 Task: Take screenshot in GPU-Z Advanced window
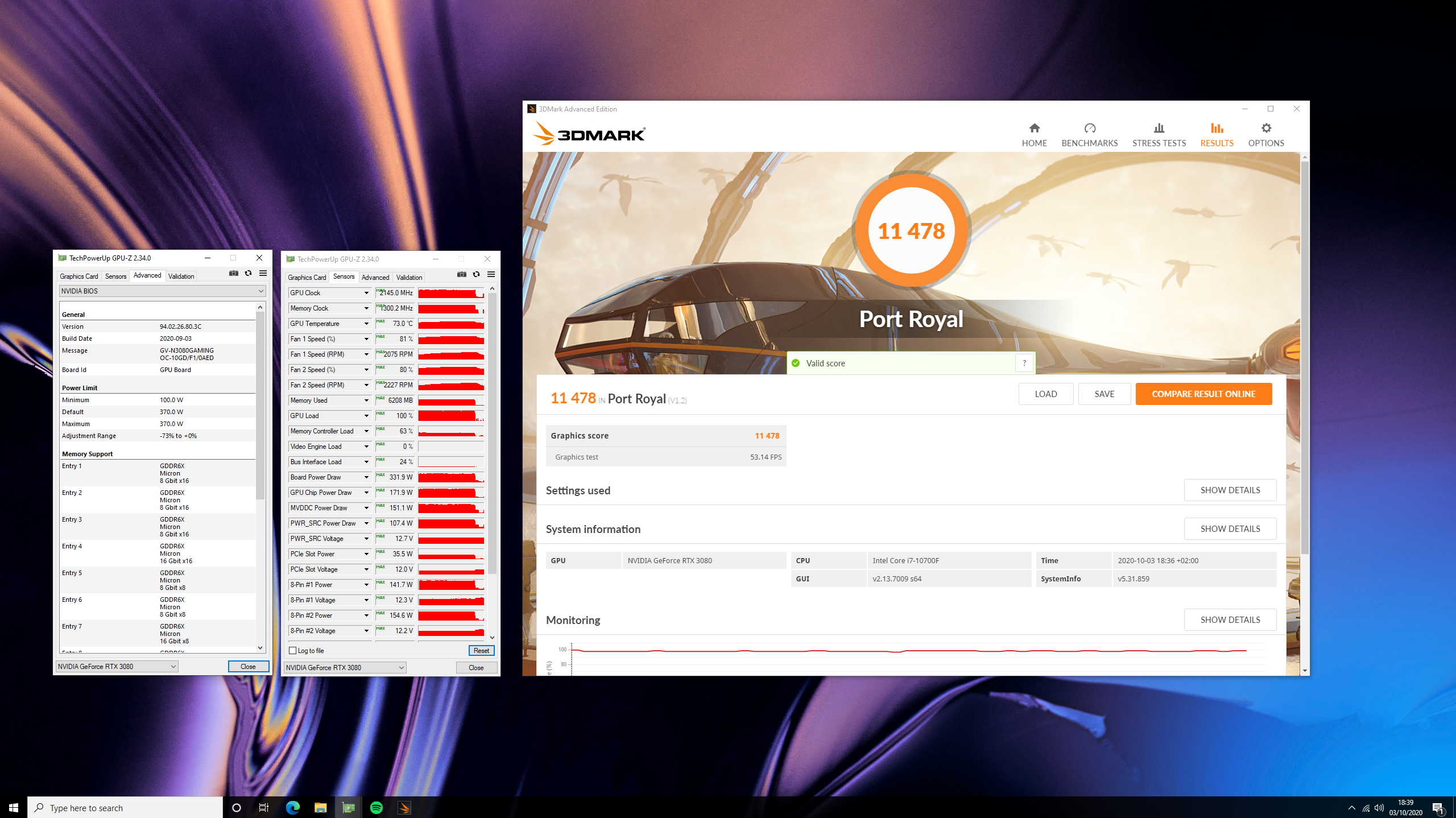[x=234, y=273]
